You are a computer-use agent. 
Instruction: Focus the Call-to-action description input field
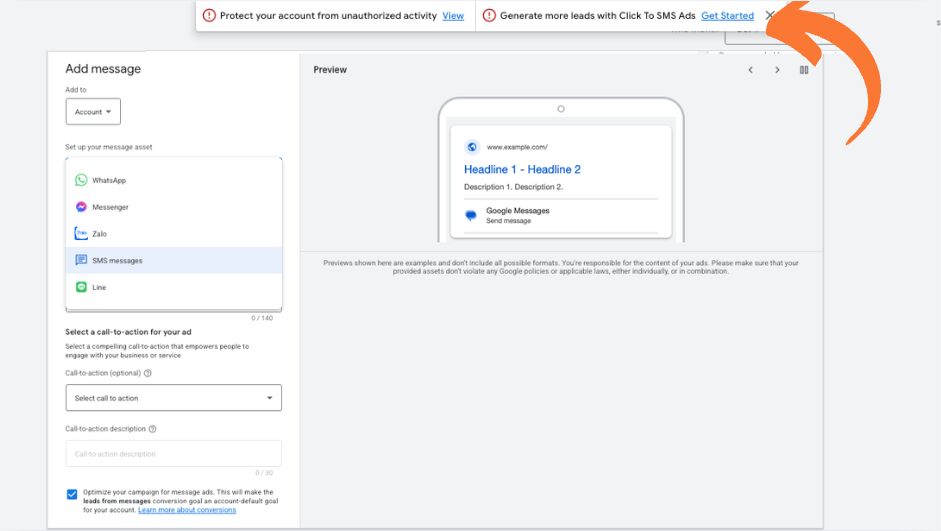pos(173,454)
